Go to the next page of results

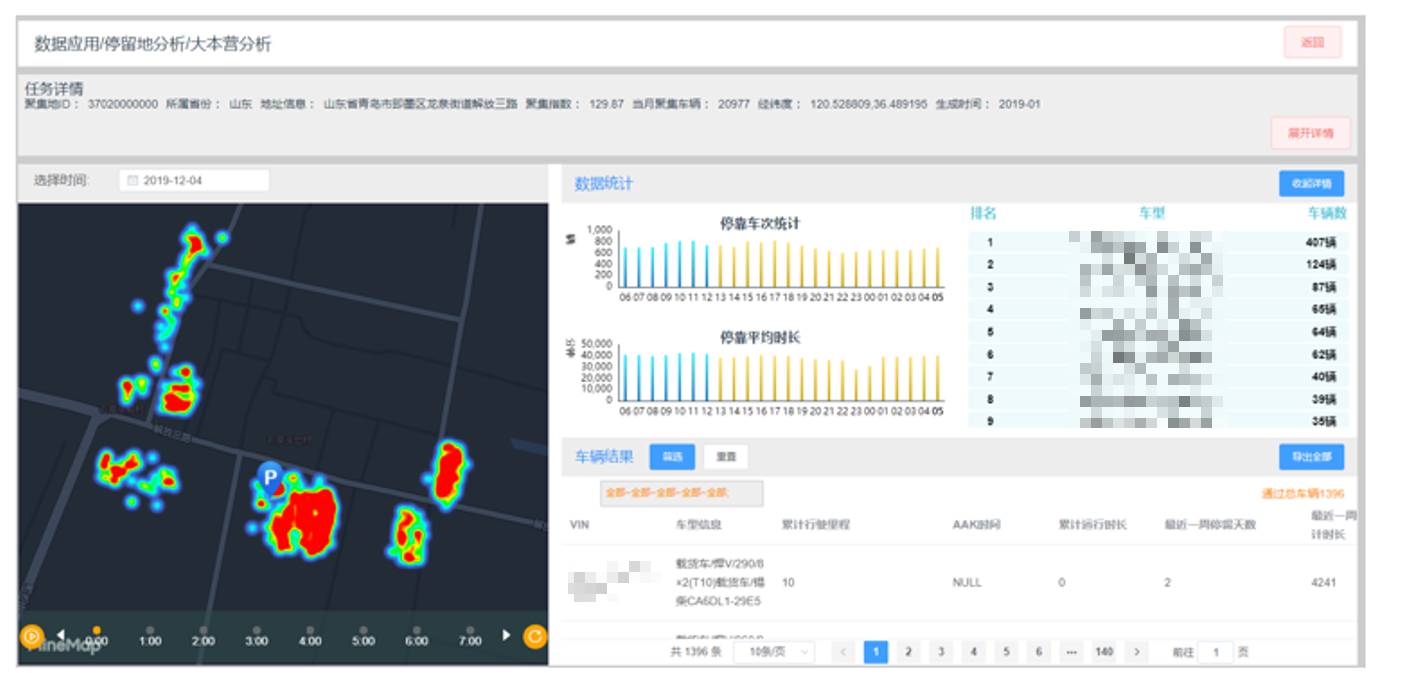tap(1136, 652)
